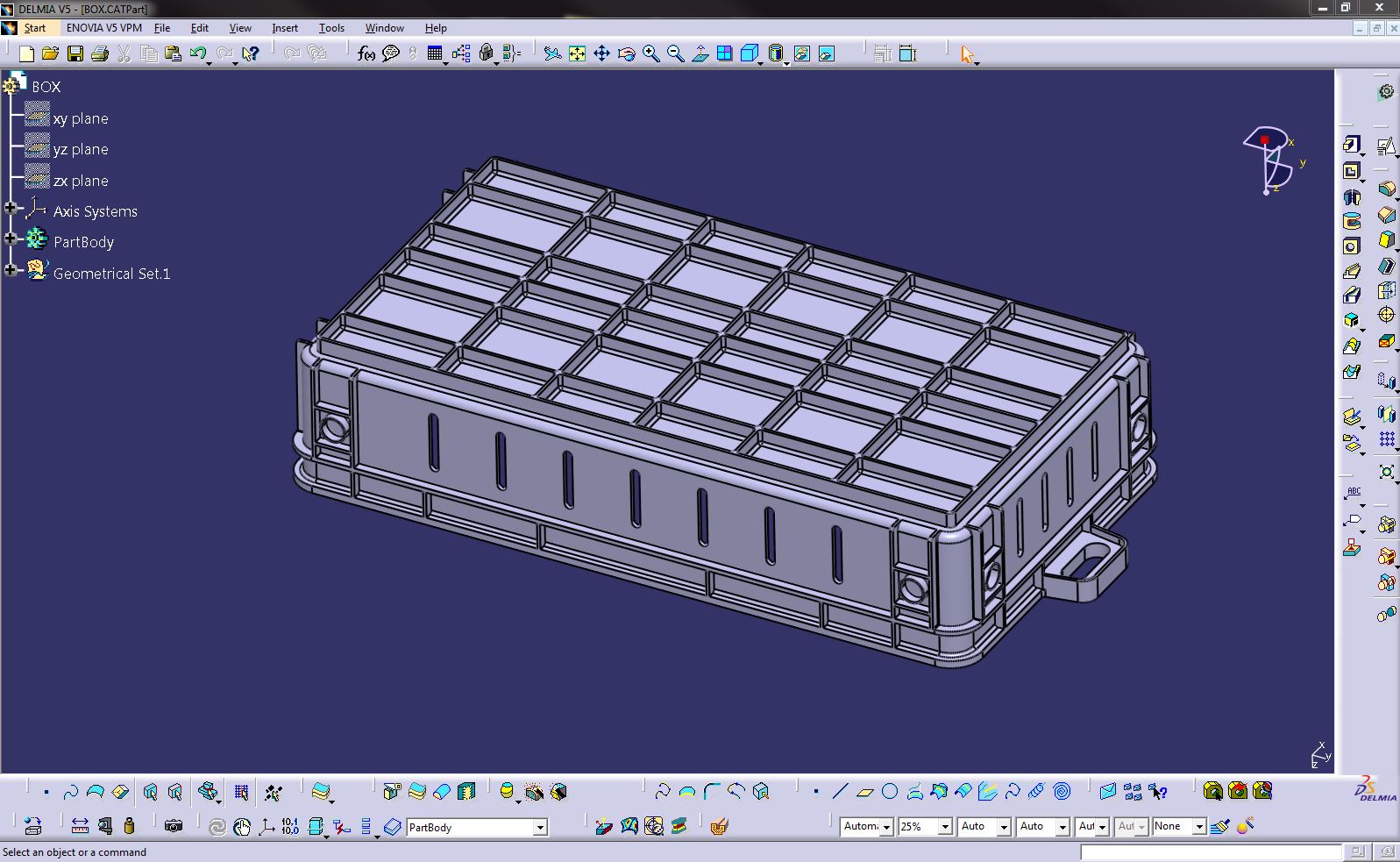The height and width of the screenshot is (862, 1400).
Task: Open the Insert menu
Action: pyautogui.click(x=285, y=28)
